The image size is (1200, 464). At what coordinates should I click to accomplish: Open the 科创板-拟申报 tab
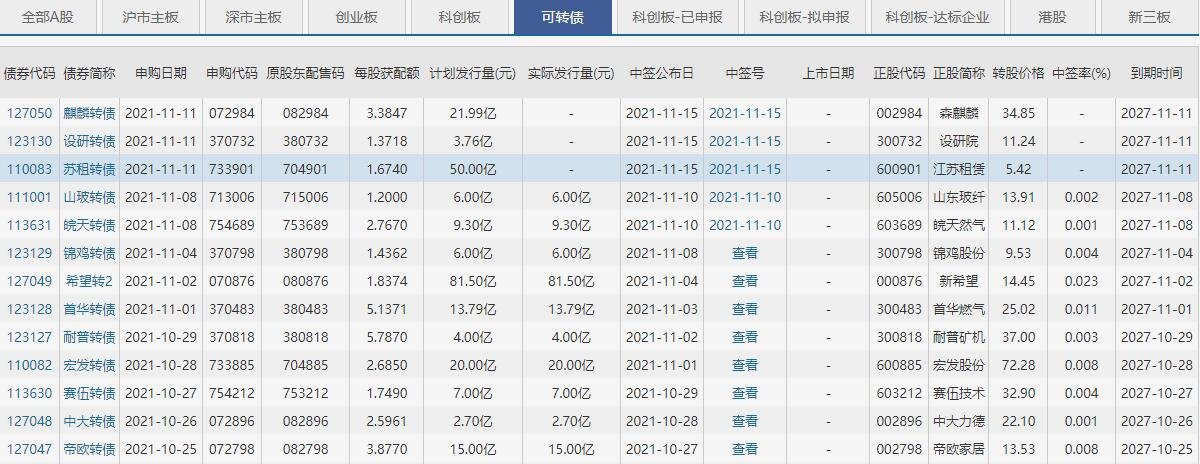(804, 18)
